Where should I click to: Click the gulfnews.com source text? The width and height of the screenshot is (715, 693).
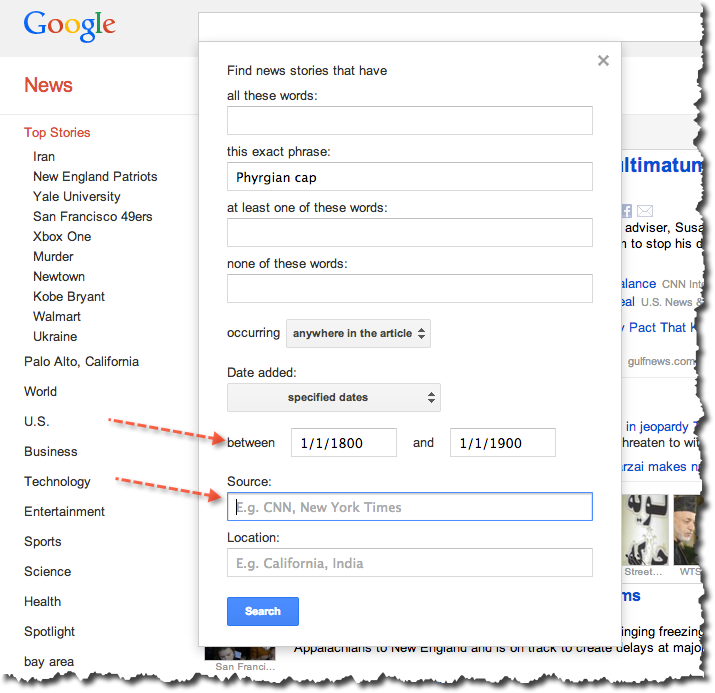661,361
